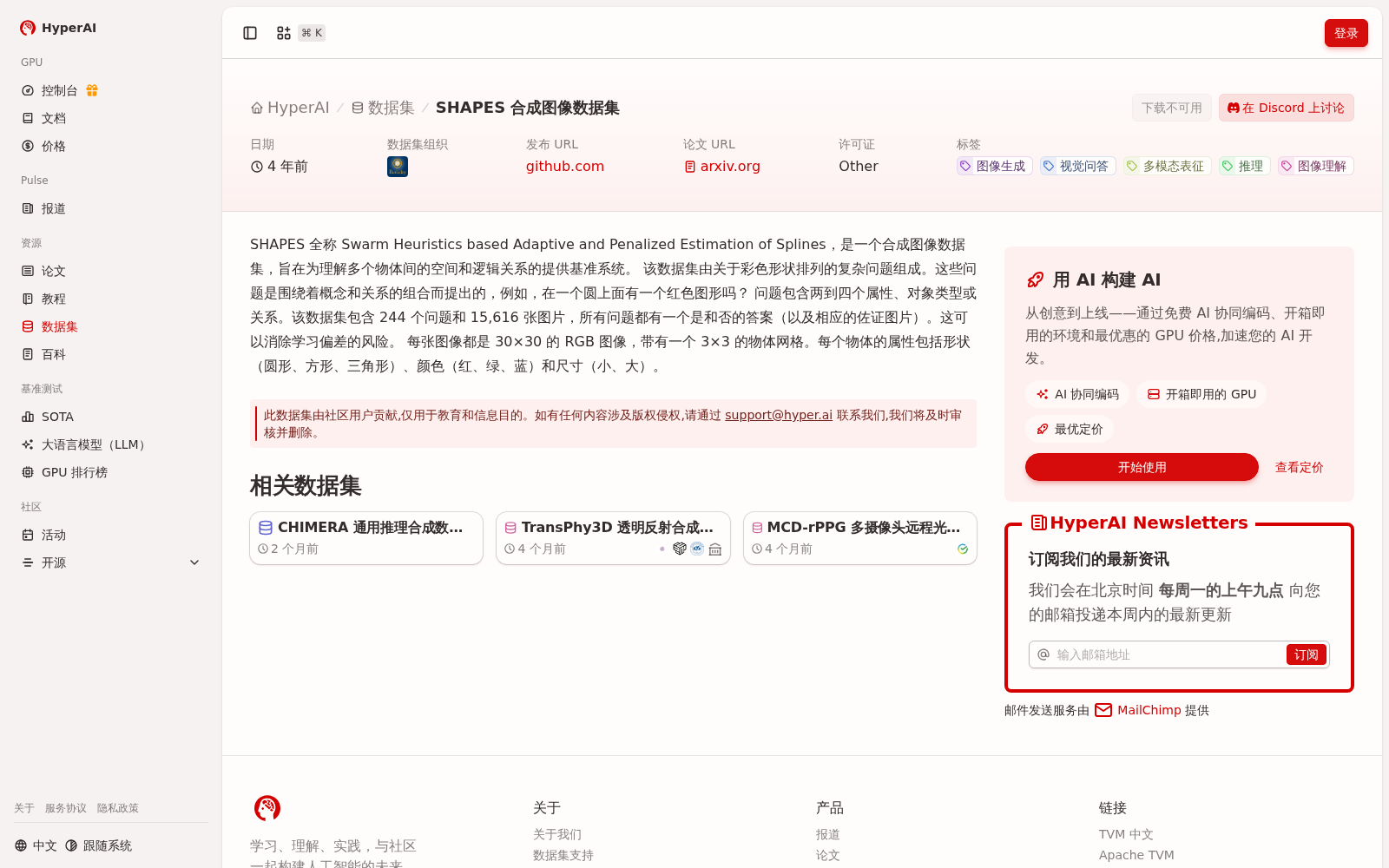Open 价格 sidebar item
Screen dimensions: 1389x868
click(111, 146)
